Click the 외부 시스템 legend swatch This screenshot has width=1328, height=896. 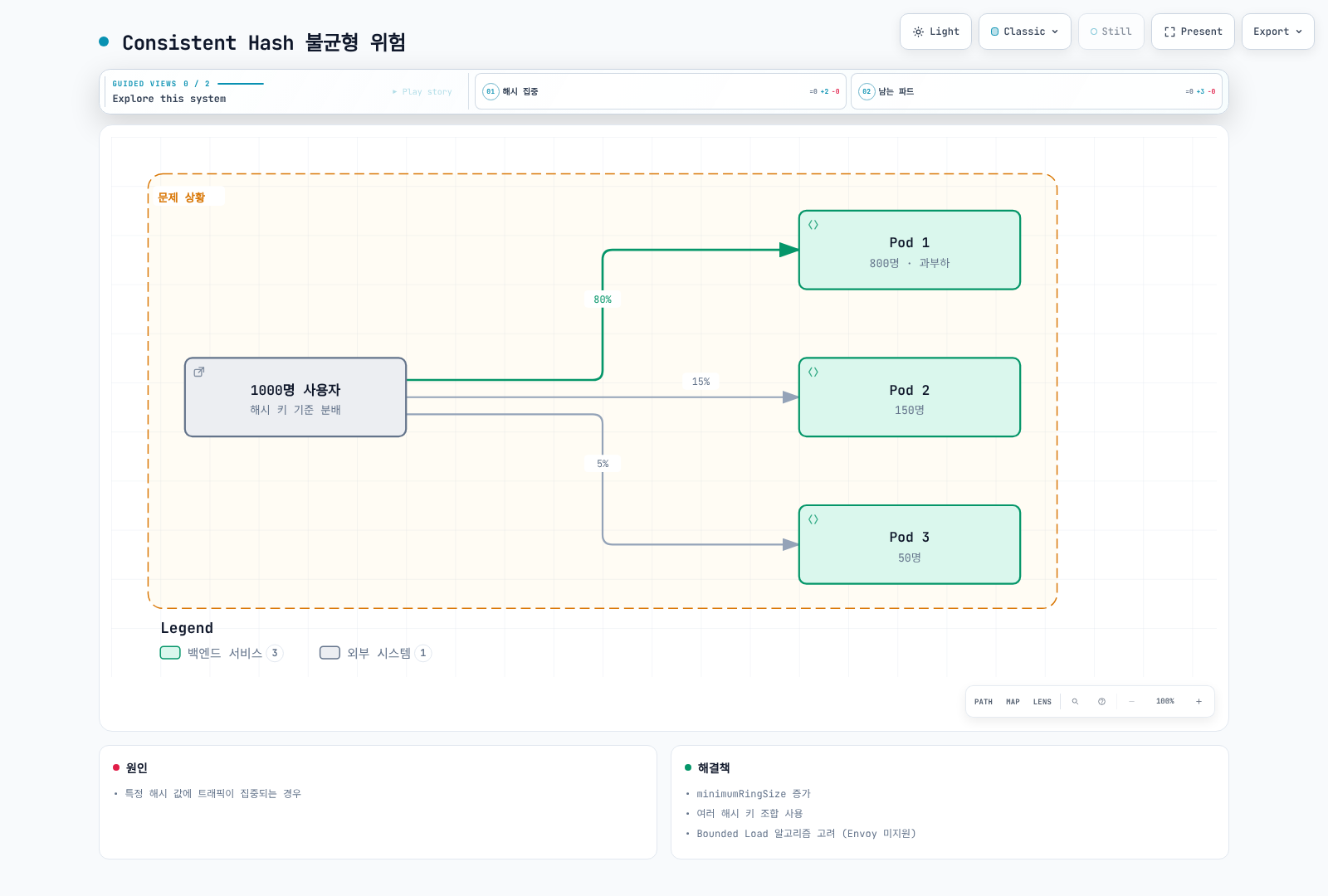[330, 653]
